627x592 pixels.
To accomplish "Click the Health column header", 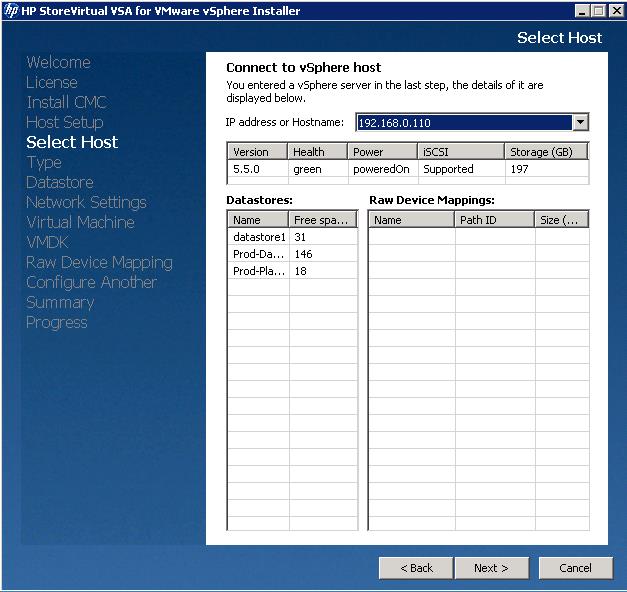I will pos(317,152).
